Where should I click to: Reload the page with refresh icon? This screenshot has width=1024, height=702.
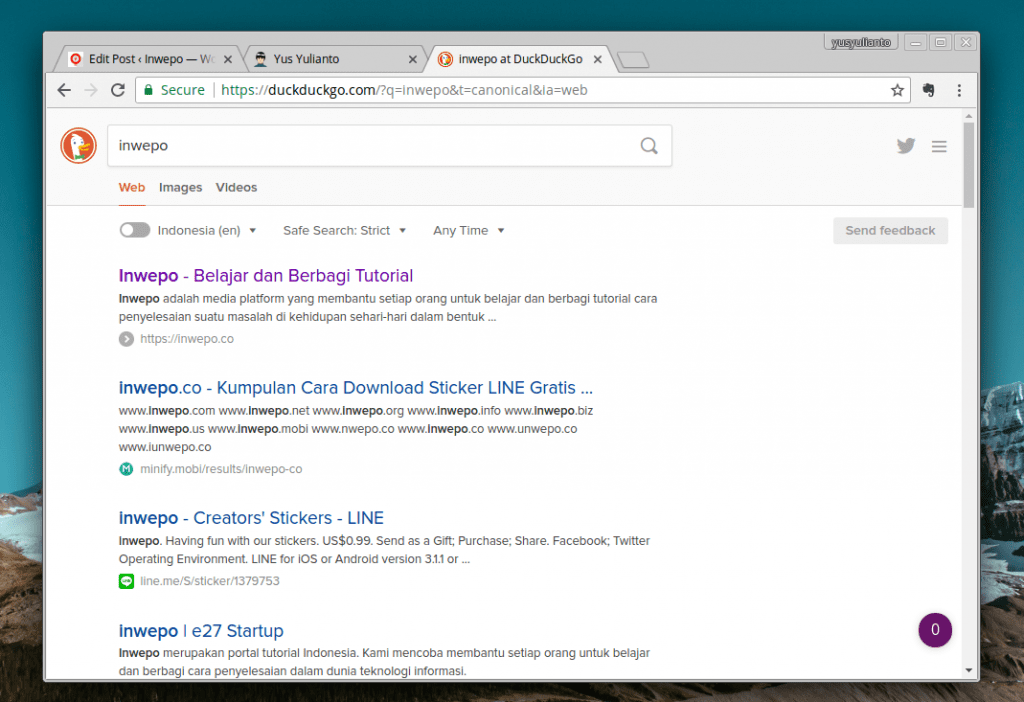pos(118,90)
